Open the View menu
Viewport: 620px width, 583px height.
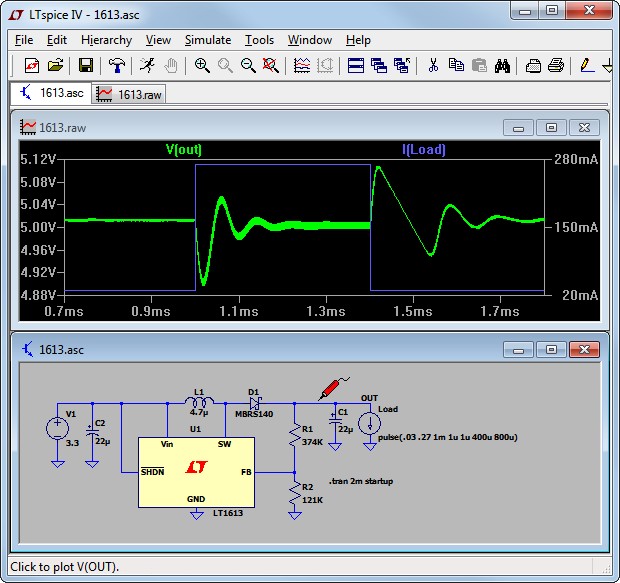(158, 40)
